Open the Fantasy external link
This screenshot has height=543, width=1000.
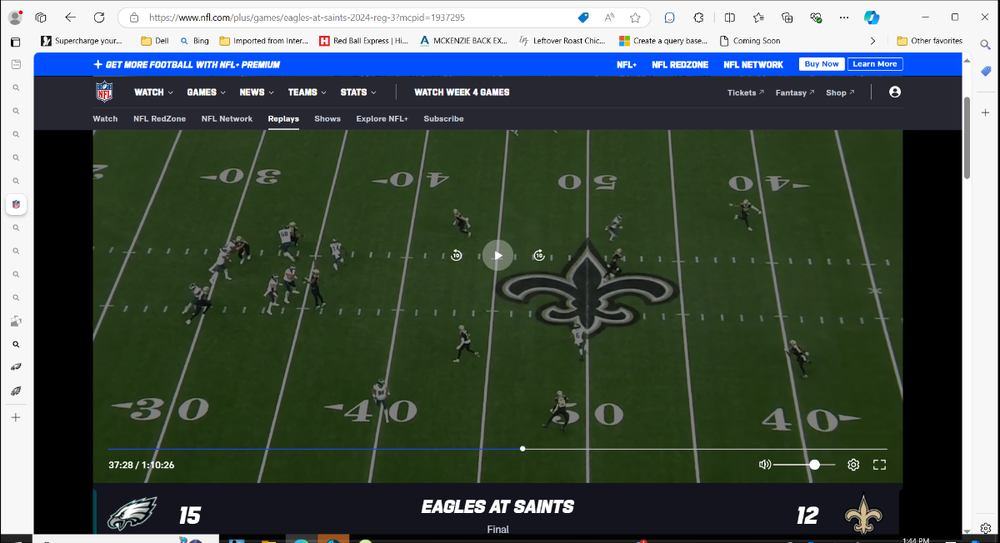[795, 93]
